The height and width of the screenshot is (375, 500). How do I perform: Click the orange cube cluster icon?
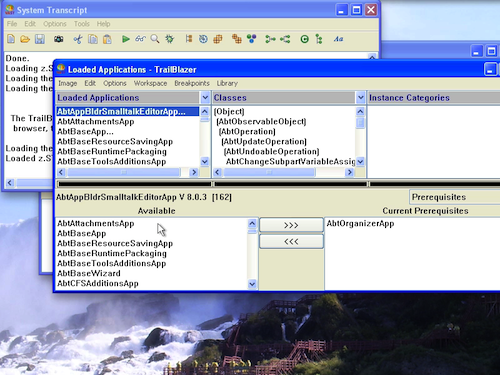point(218,39)
